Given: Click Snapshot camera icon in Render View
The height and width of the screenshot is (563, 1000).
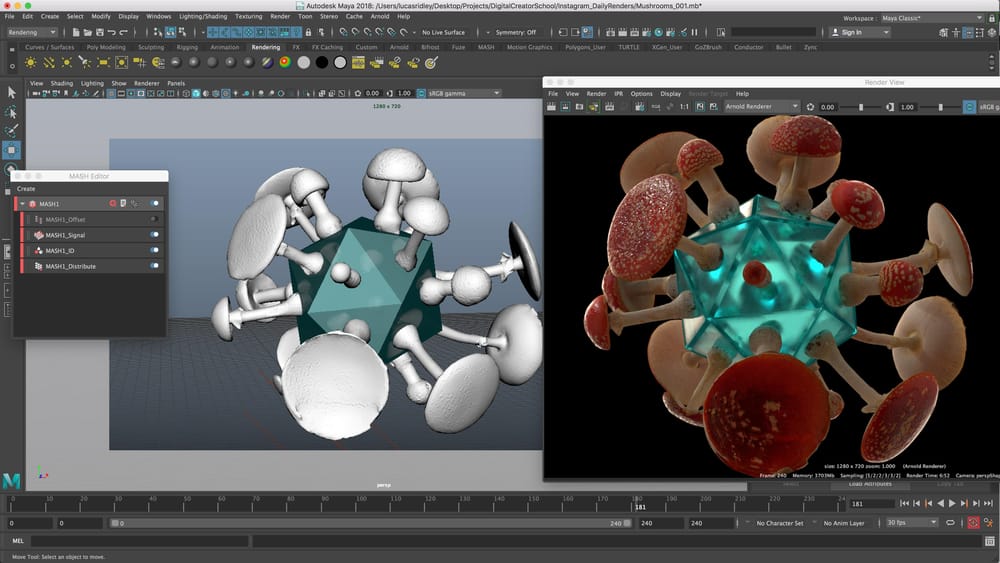Looking at the screenshot, I should 579,106.
